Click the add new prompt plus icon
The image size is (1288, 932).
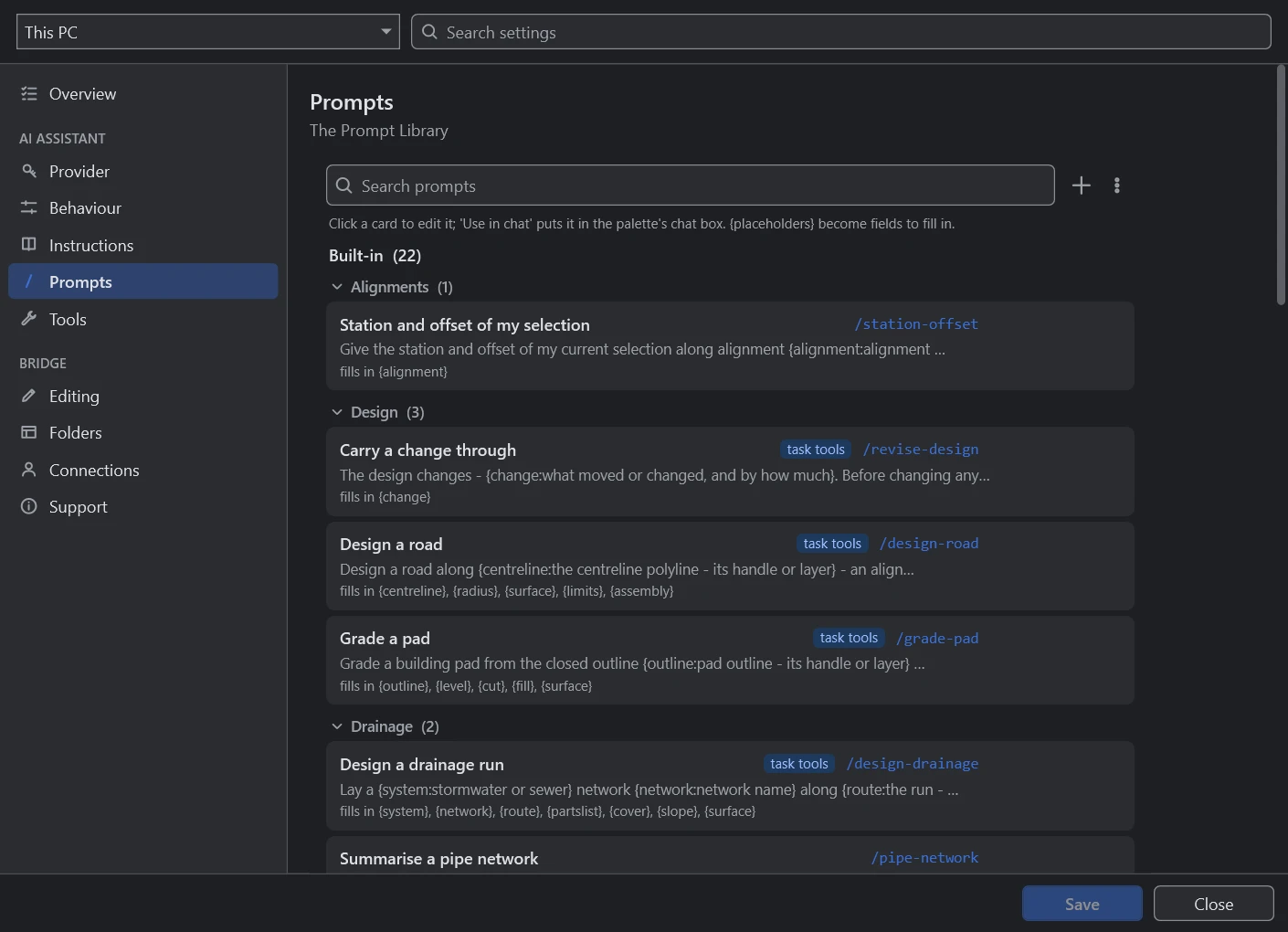pos(1081,185)
